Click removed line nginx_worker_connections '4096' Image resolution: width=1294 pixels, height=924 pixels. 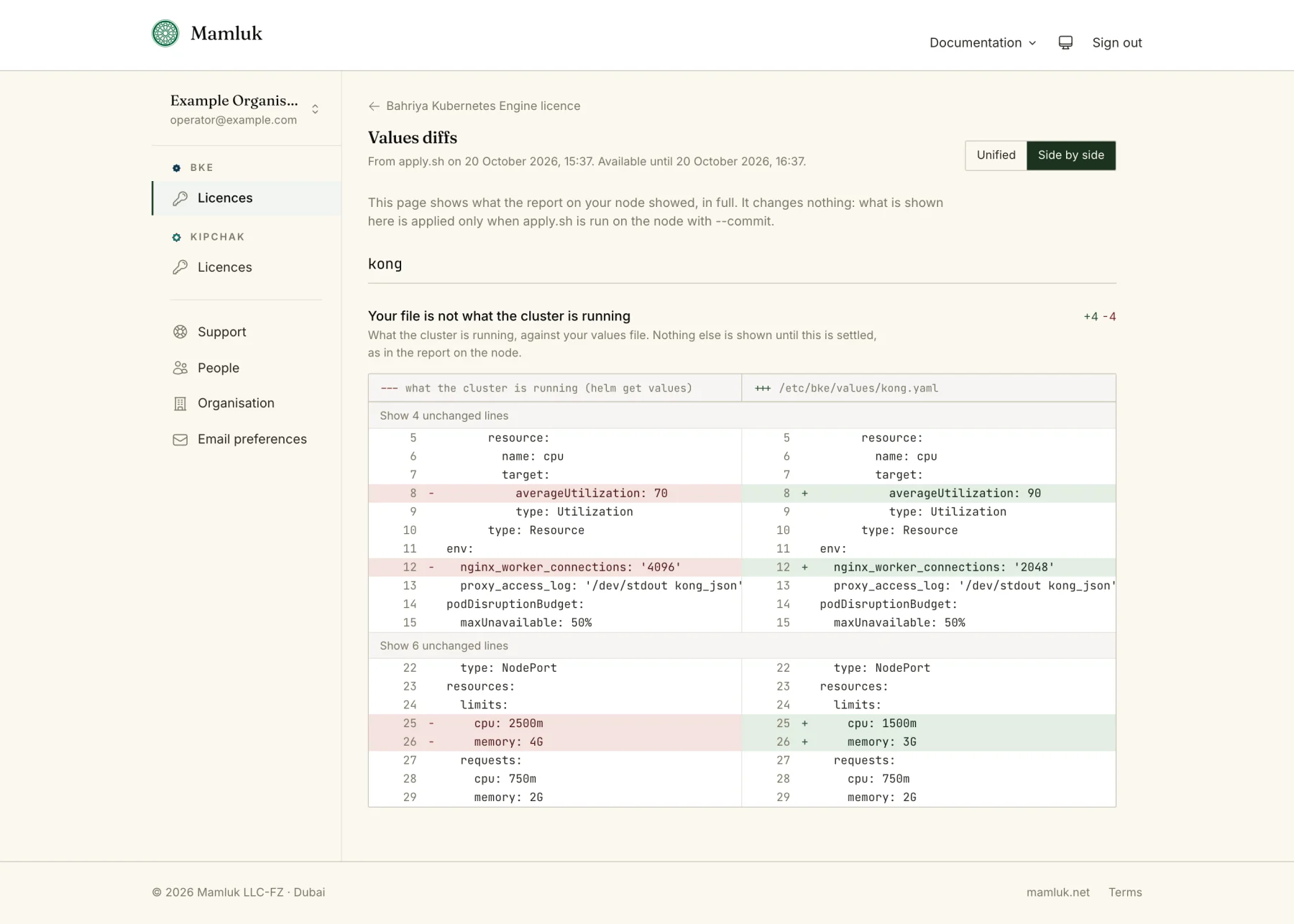point(555,567)
